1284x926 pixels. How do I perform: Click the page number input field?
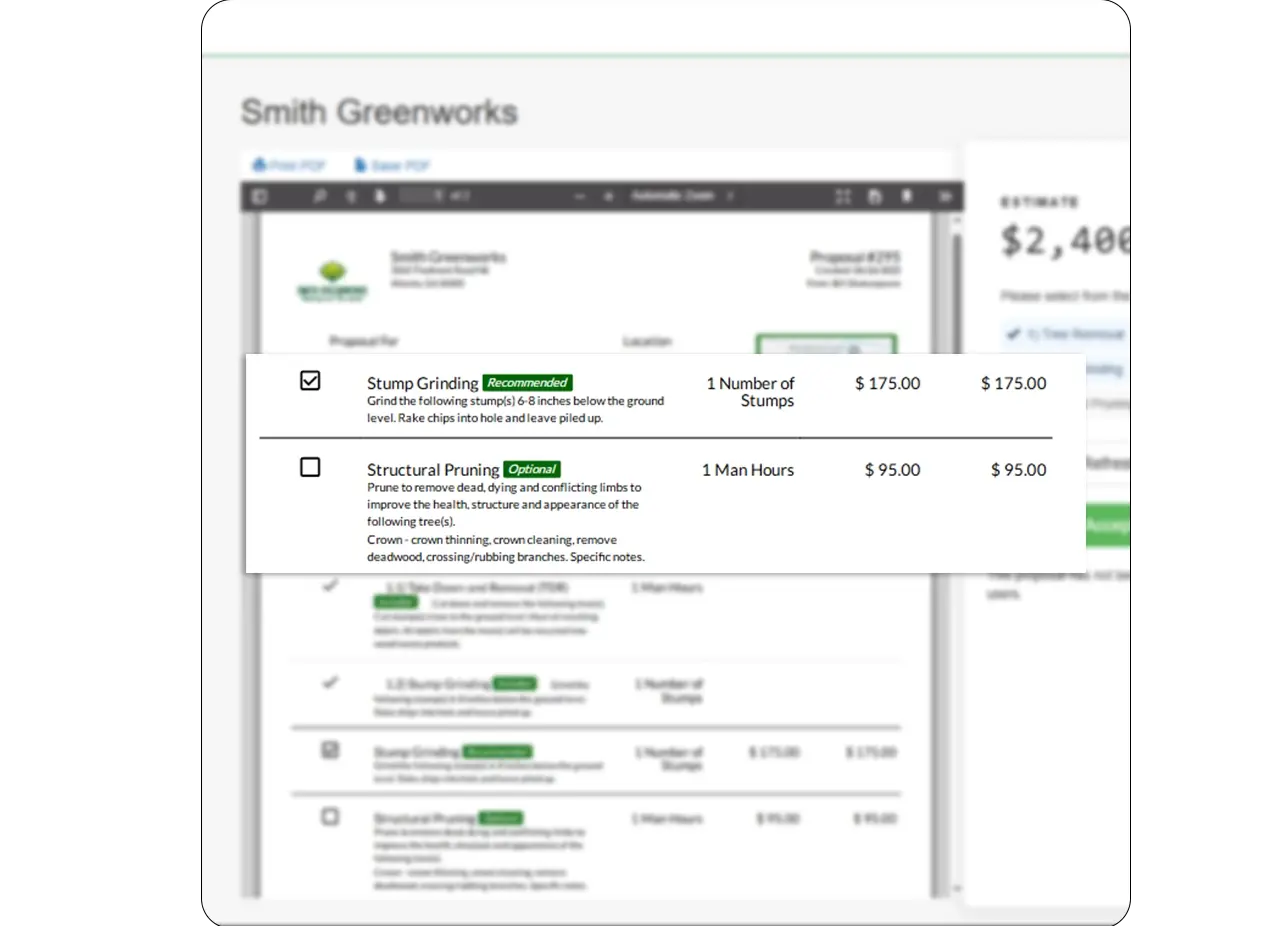(x=422, y=197)
